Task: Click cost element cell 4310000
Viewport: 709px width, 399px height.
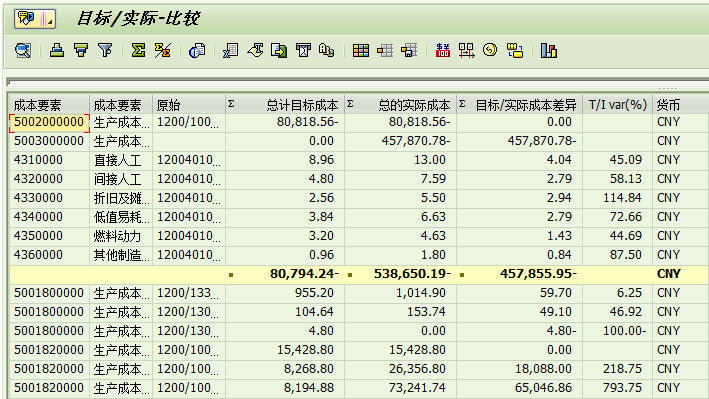Action: coord(49,160)
